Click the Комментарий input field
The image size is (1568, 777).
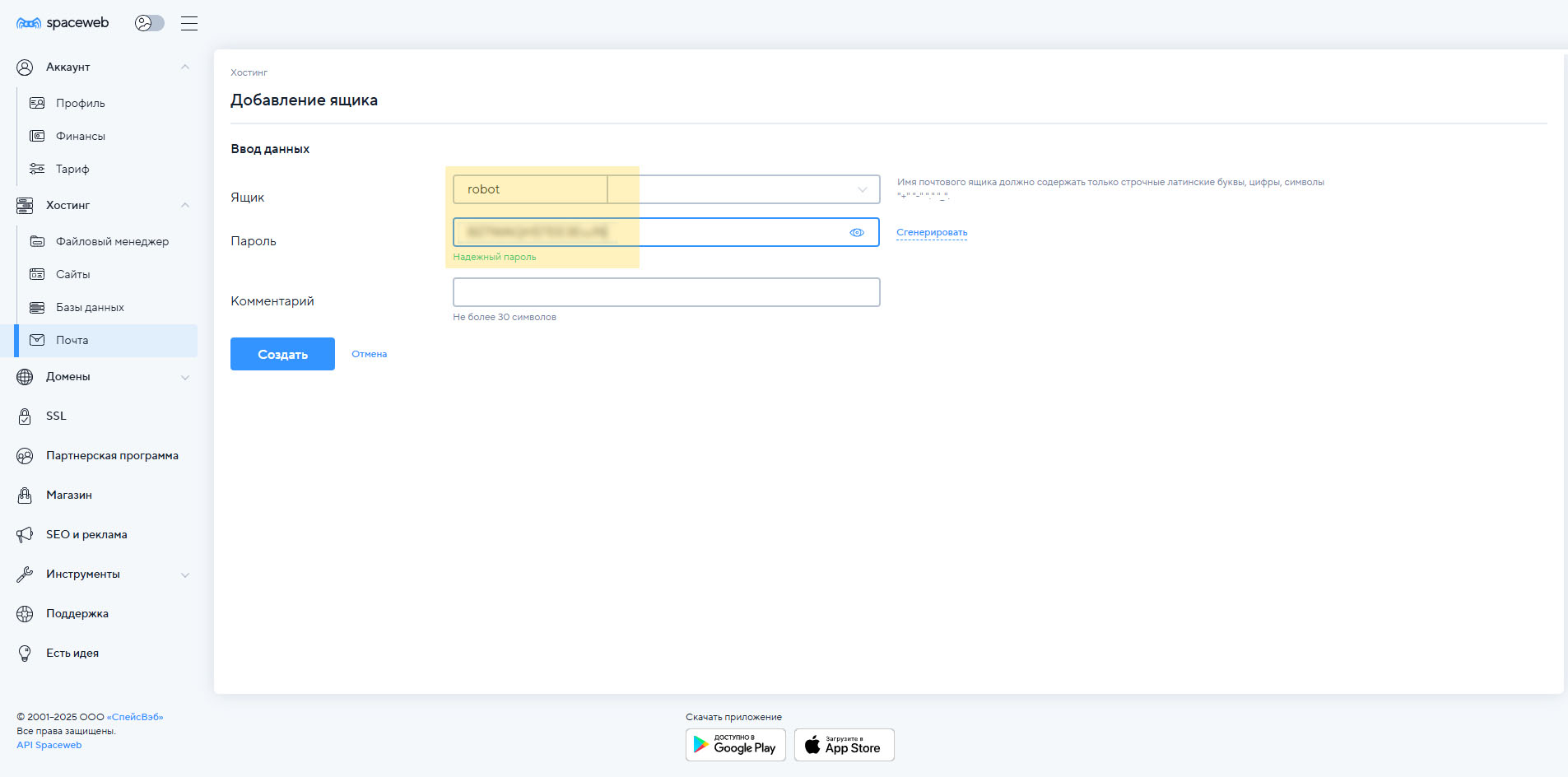pyautogui.click(x=666, y=292)
